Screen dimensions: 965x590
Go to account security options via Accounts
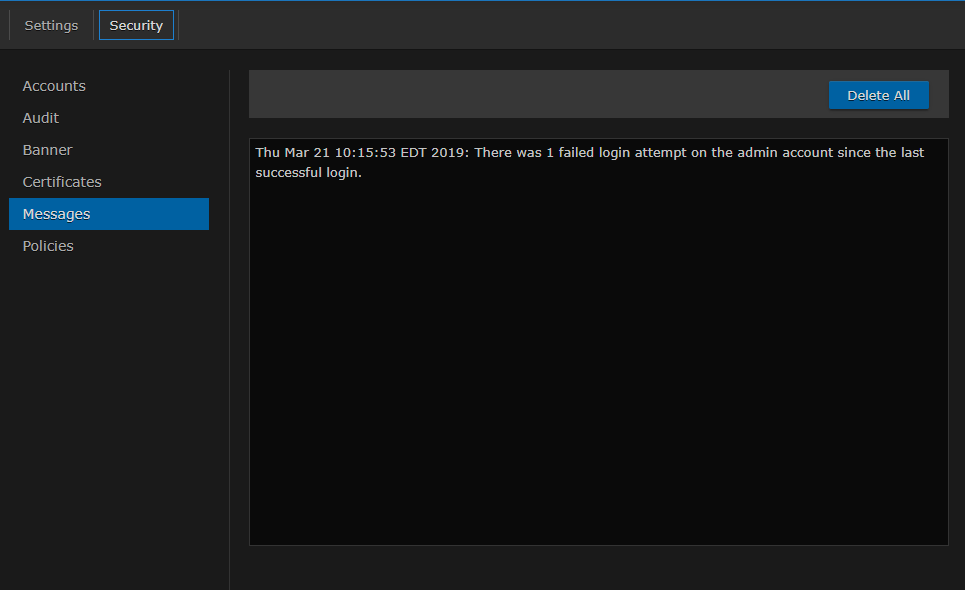click(54, 86)
